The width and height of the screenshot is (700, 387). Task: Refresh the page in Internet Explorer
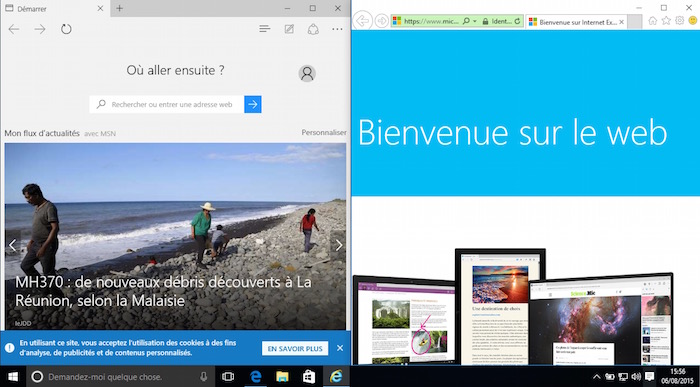tap(517, 21)
